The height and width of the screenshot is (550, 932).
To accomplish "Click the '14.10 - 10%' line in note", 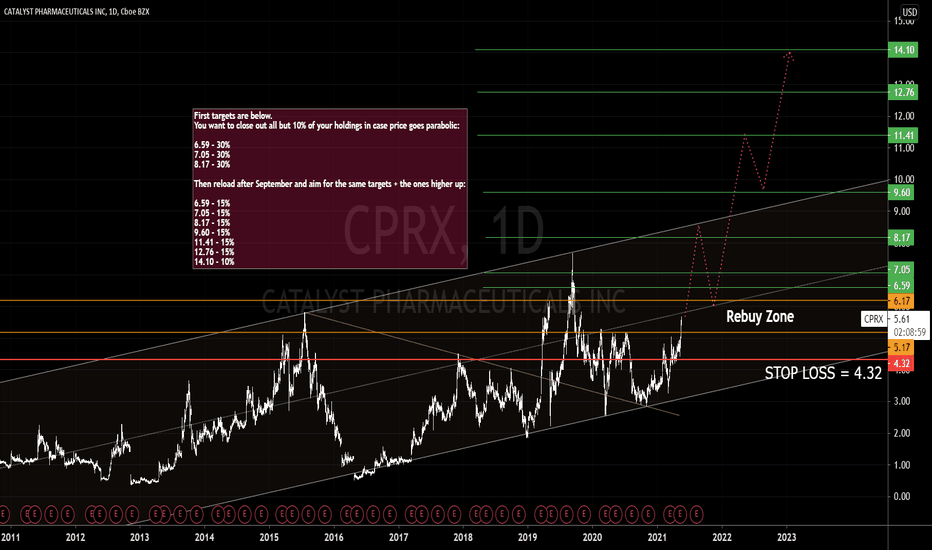I will click(x=214, y=262).
